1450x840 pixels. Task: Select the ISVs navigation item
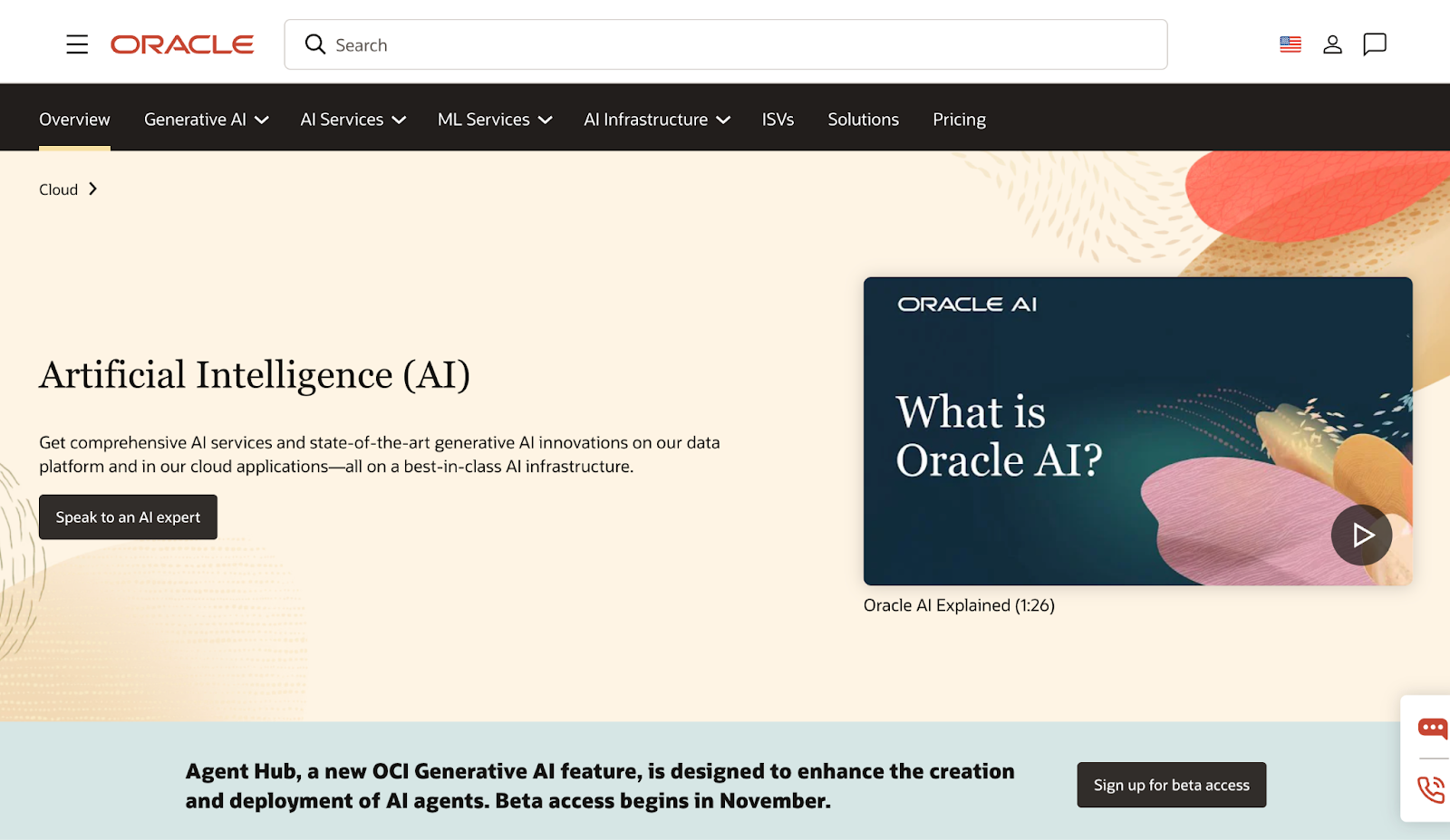778,119
